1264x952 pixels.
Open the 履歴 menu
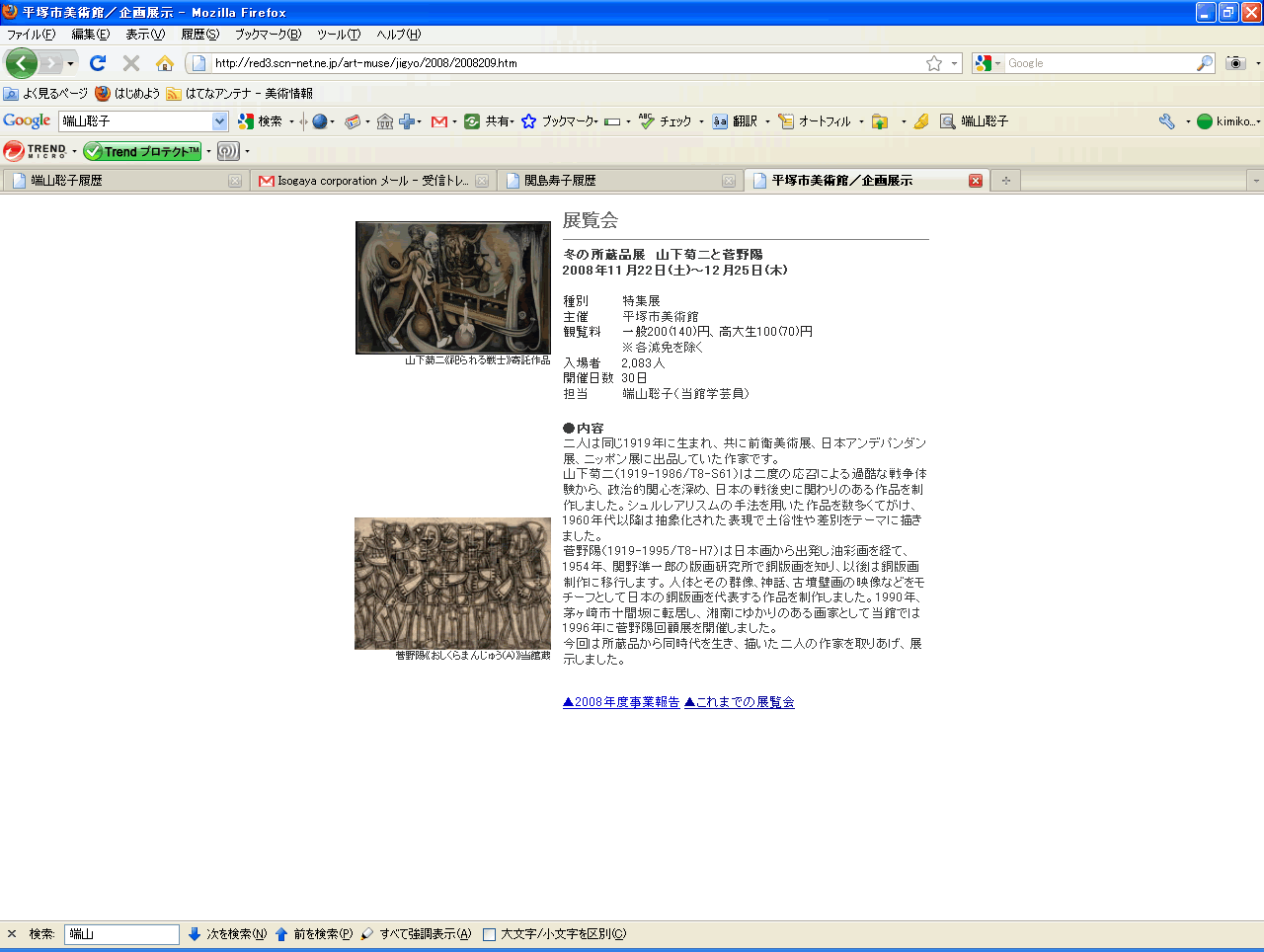point(200,35)
